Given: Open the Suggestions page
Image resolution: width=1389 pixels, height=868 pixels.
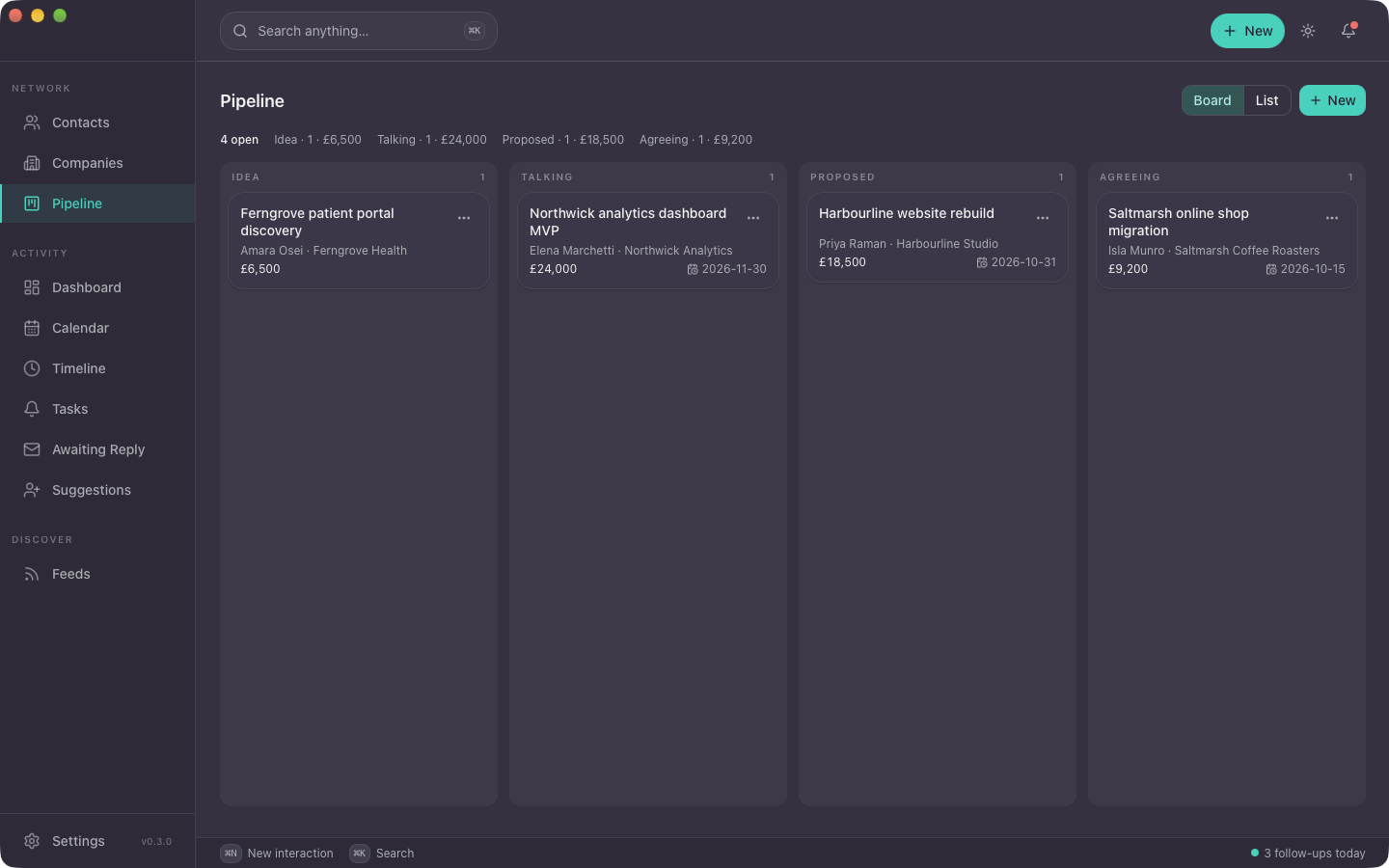Looking at the screenshot, I should [x=97, y=490].
